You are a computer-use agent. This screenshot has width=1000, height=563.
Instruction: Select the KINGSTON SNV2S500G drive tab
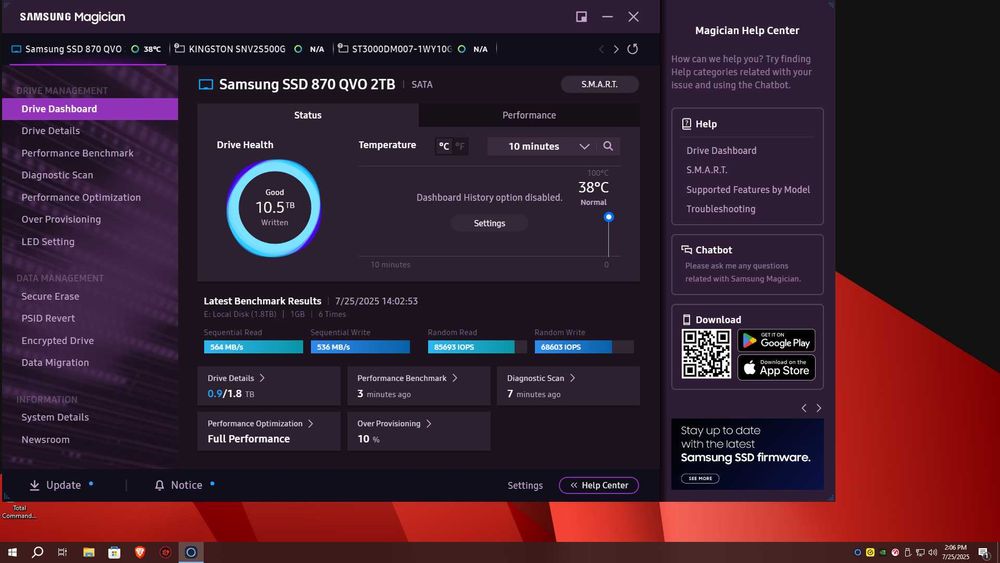(249, 49)
